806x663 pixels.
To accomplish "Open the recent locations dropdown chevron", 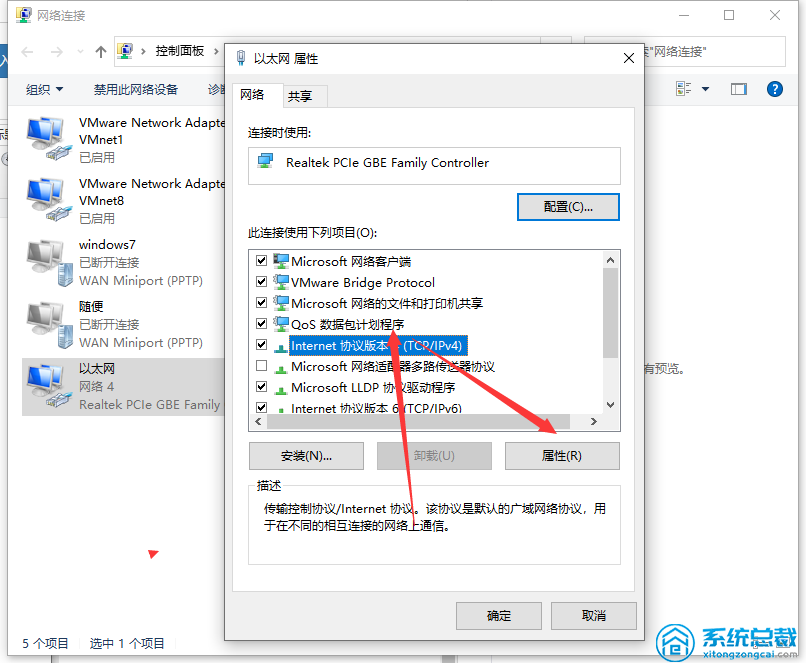I will [80, 51].
